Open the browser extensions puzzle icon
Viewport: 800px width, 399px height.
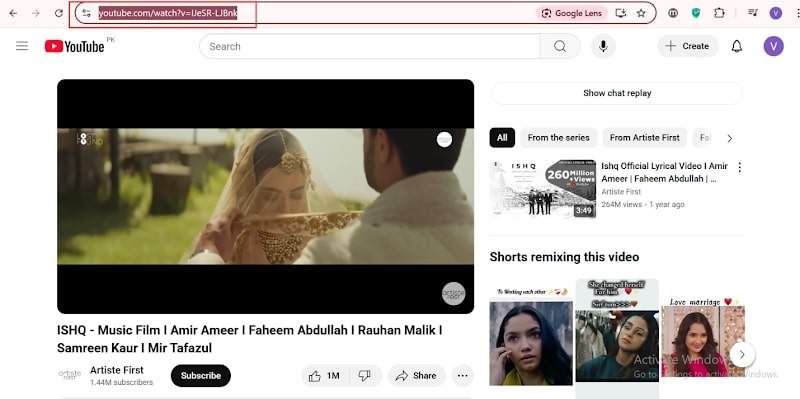tap(719, 13)
